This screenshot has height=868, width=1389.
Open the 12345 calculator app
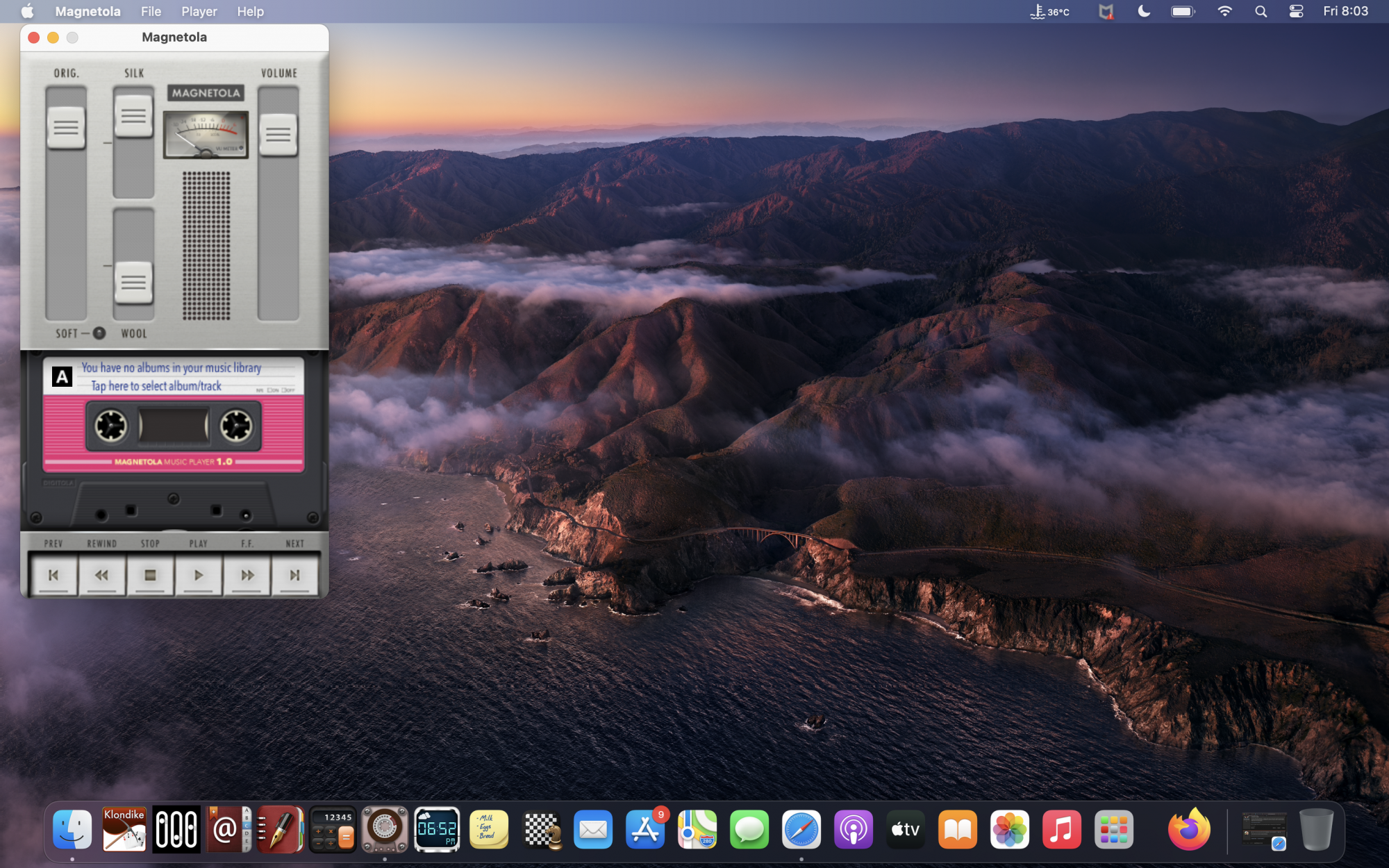[333, 829]
